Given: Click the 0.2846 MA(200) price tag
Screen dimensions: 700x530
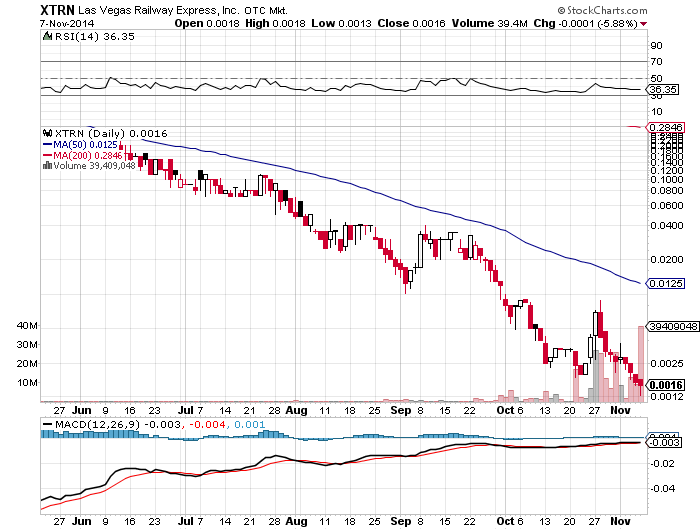Looking at the screenshot, I should (666, 128).
